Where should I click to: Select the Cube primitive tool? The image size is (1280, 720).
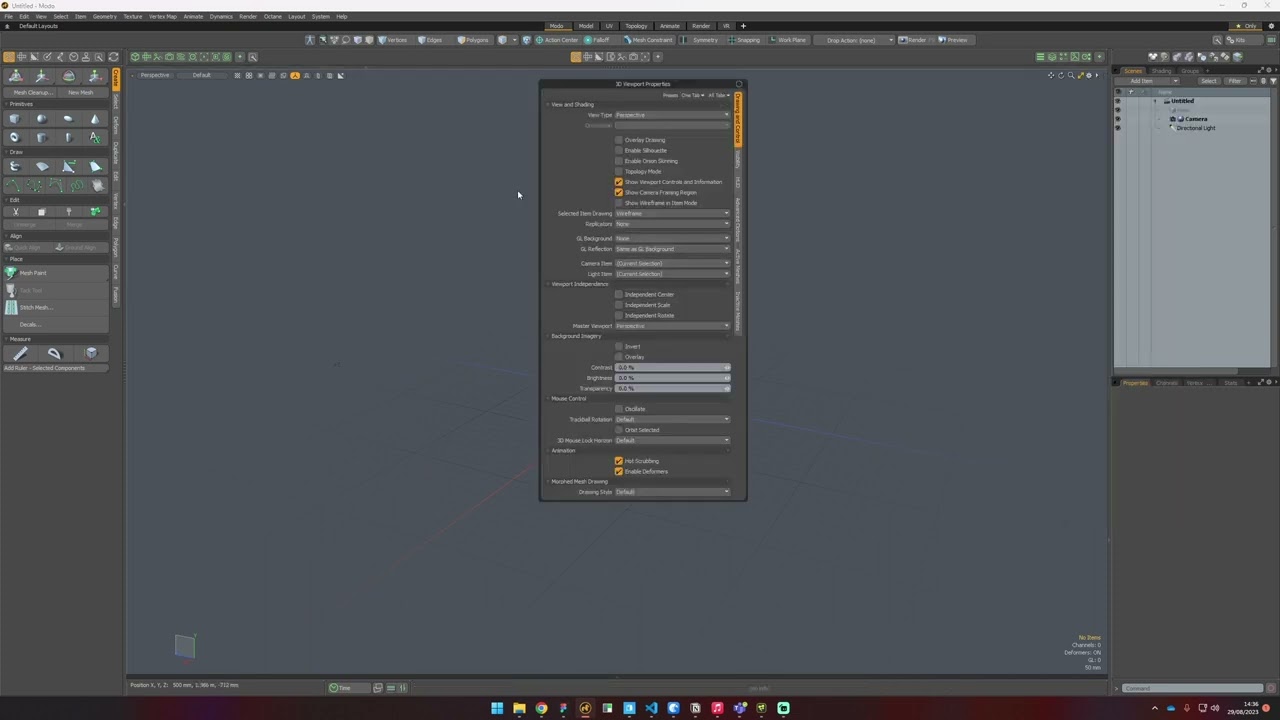pos(14,119)
